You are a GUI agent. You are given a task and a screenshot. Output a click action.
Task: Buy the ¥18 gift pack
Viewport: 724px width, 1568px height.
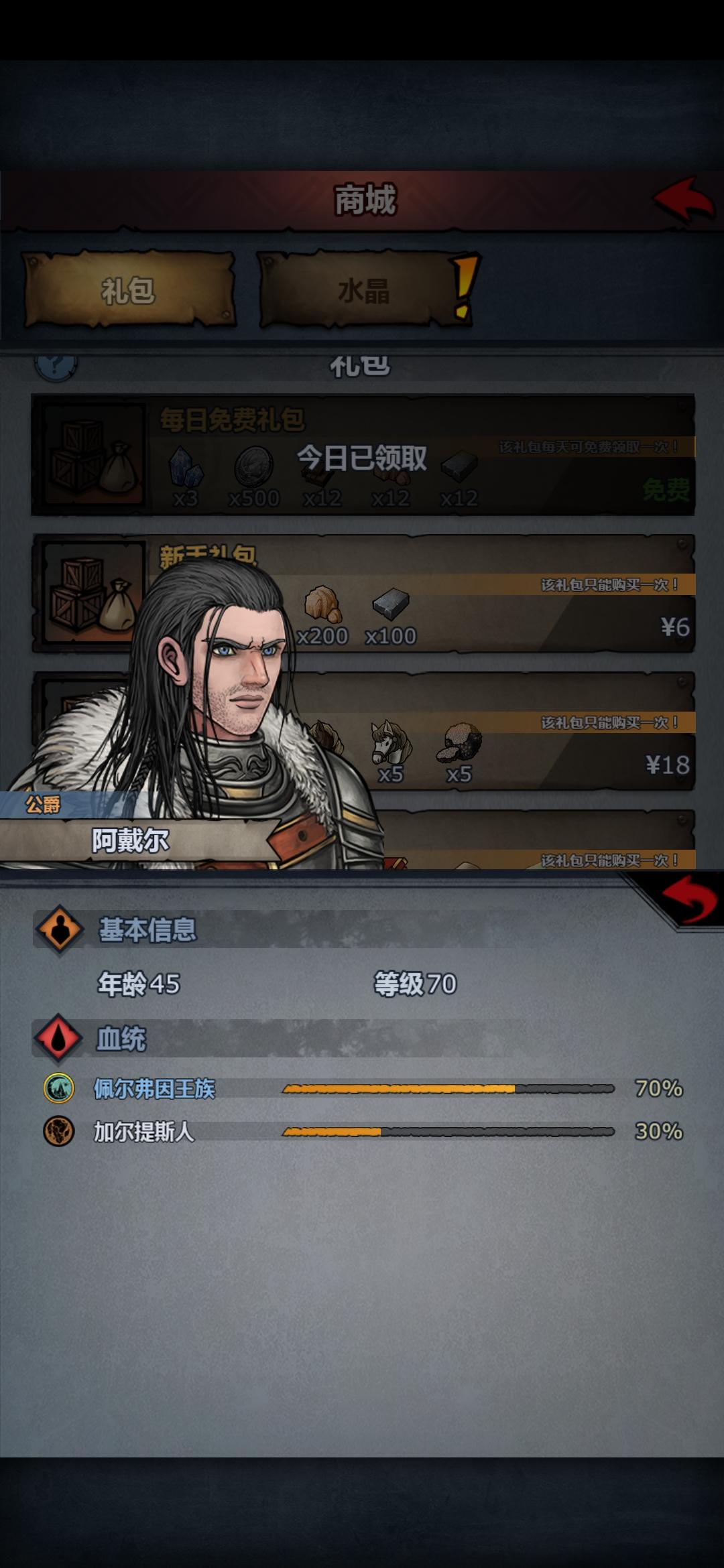tap(363, 732)
